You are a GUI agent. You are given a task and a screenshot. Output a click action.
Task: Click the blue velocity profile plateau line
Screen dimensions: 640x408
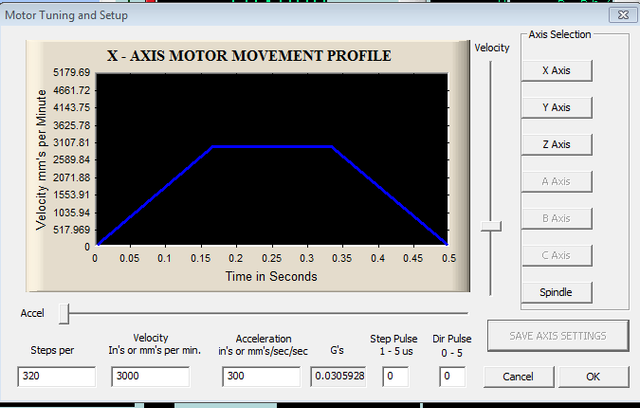[x=272, y=146]
